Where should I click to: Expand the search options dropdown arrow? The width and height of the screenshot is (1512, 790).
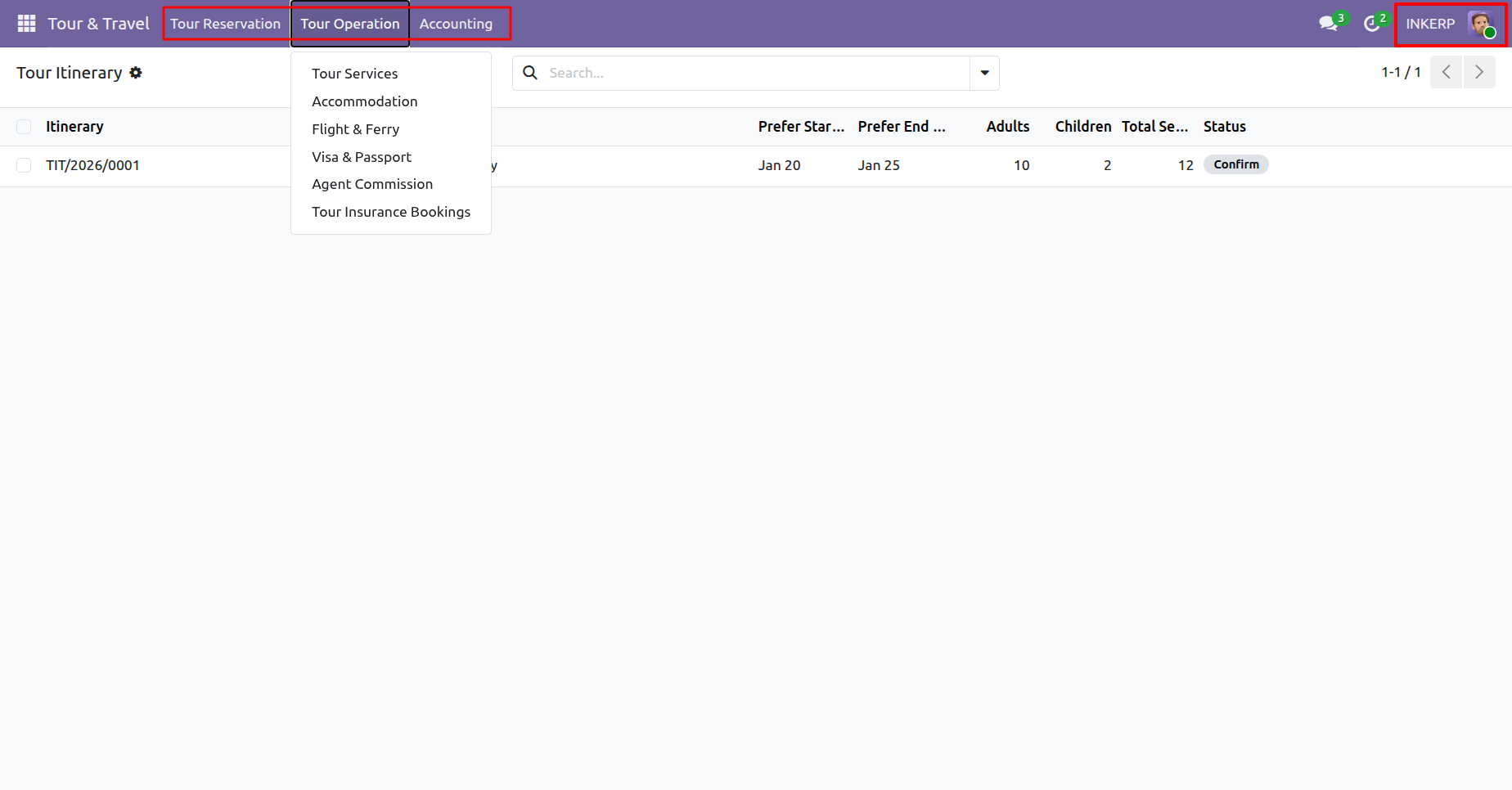click(x=984, y=73)
